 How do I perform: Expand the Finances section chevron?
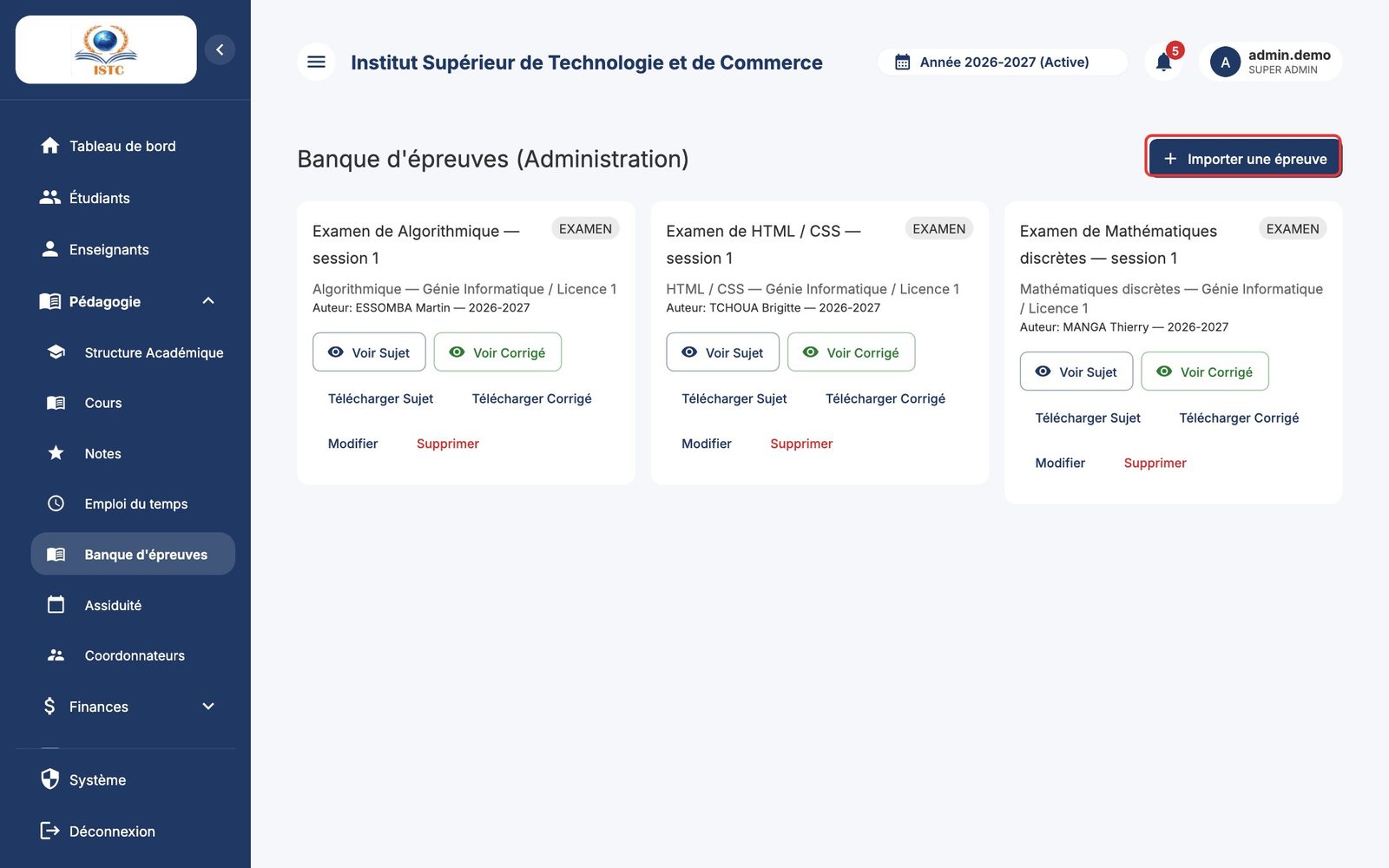[x=208, y=706]
